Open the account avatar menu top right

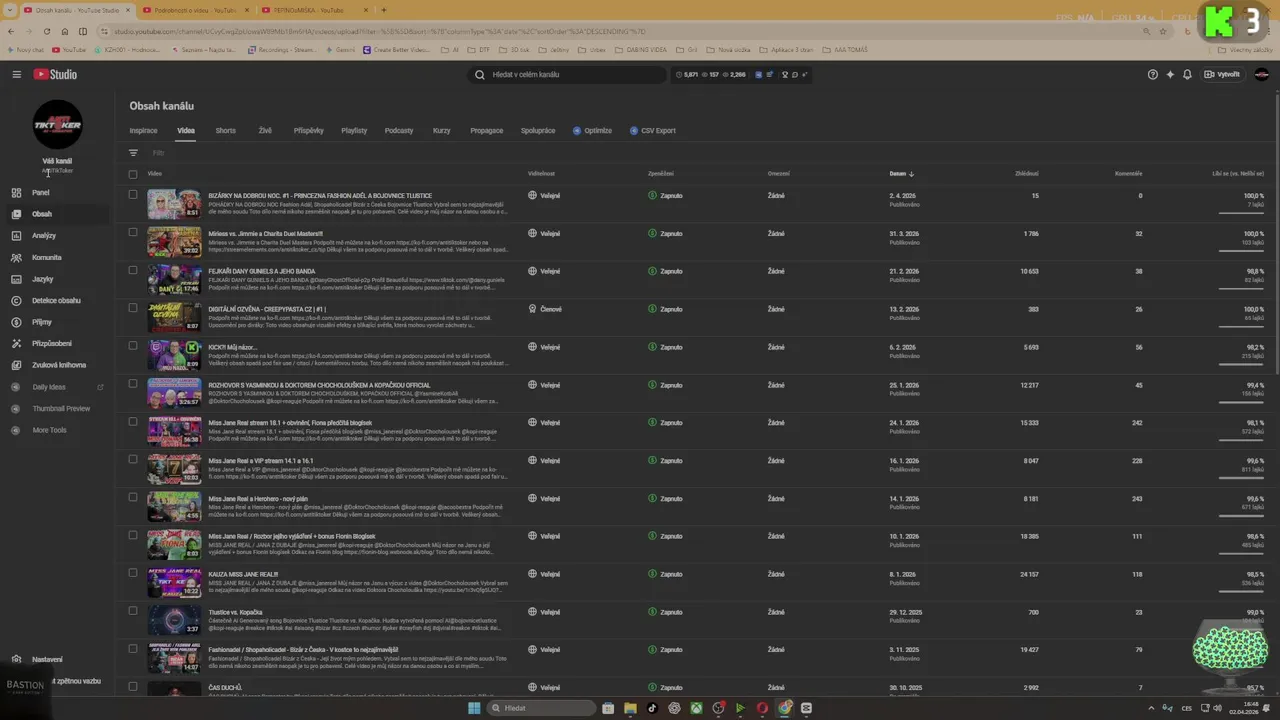pyautogui.click(x=1261, y=74)
